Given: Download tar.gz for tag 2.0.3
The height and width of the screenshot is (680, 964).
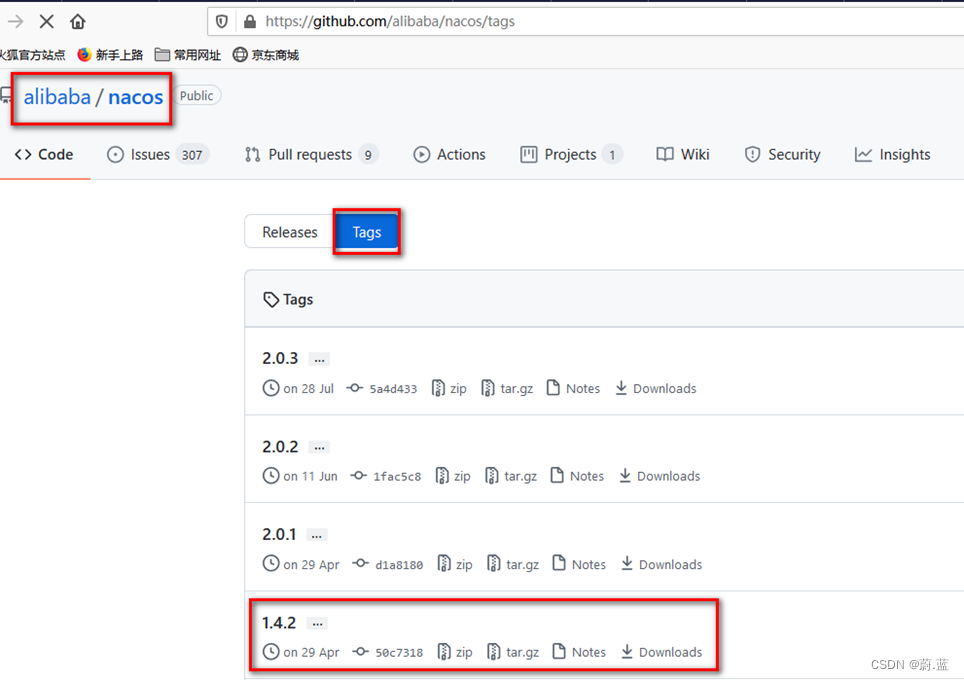Looking at the screenshot, I should pos(507,389).
